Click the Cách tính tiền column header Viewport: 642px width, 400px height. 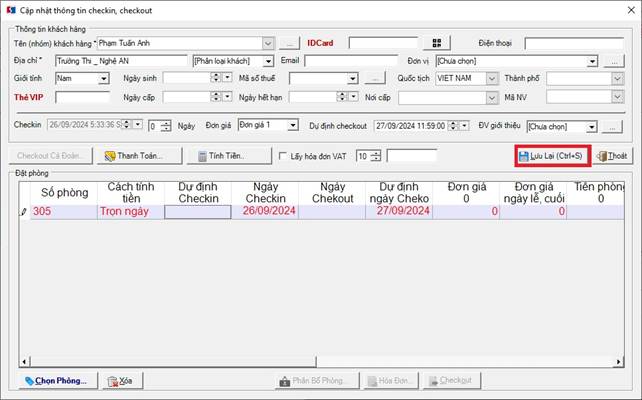point(131,192)
